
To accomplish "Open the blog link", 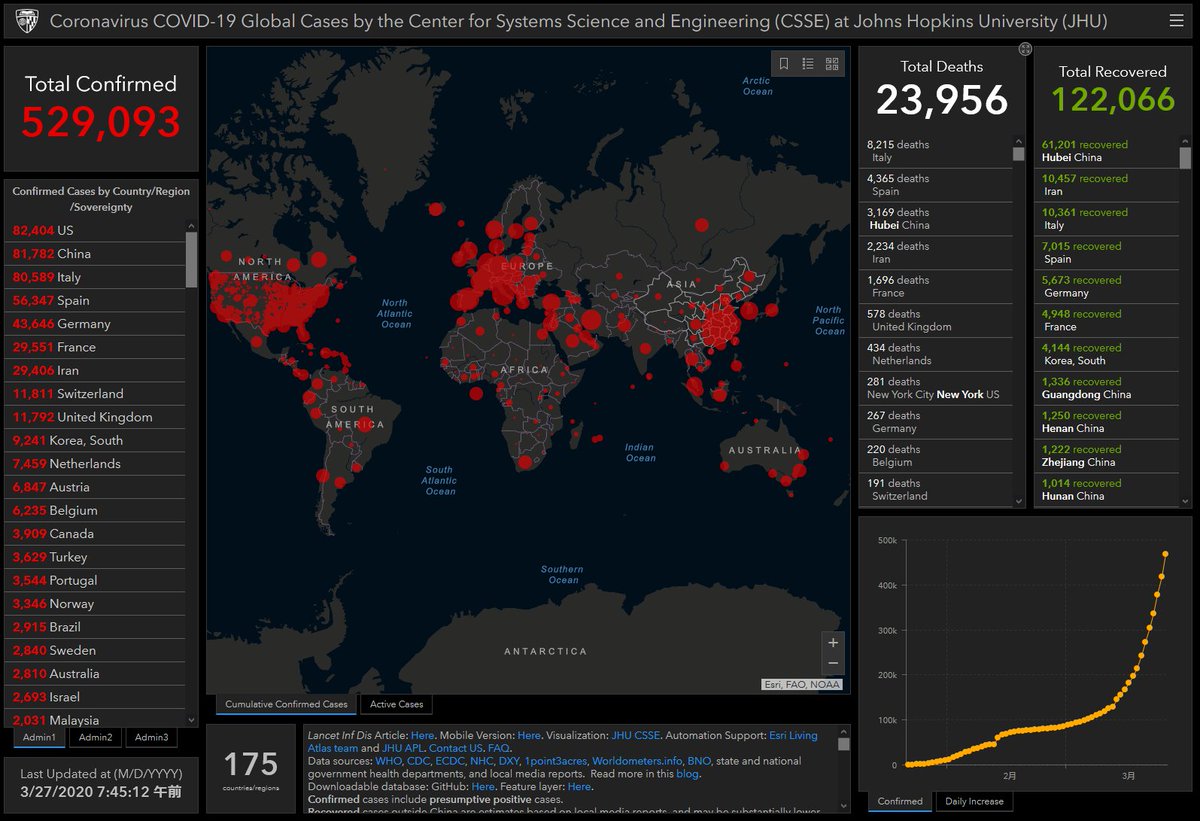I will coord(687,774).
